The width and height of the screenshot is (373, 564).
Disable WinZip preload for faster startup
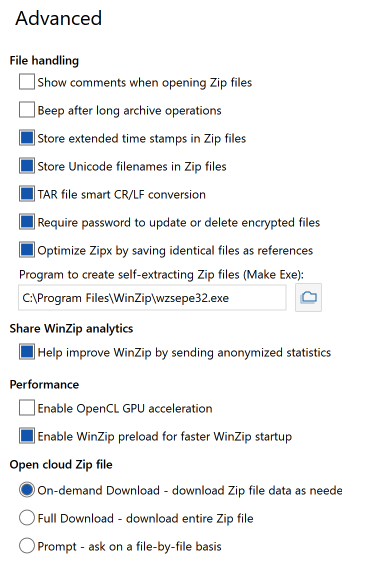[x=27, y=436]
